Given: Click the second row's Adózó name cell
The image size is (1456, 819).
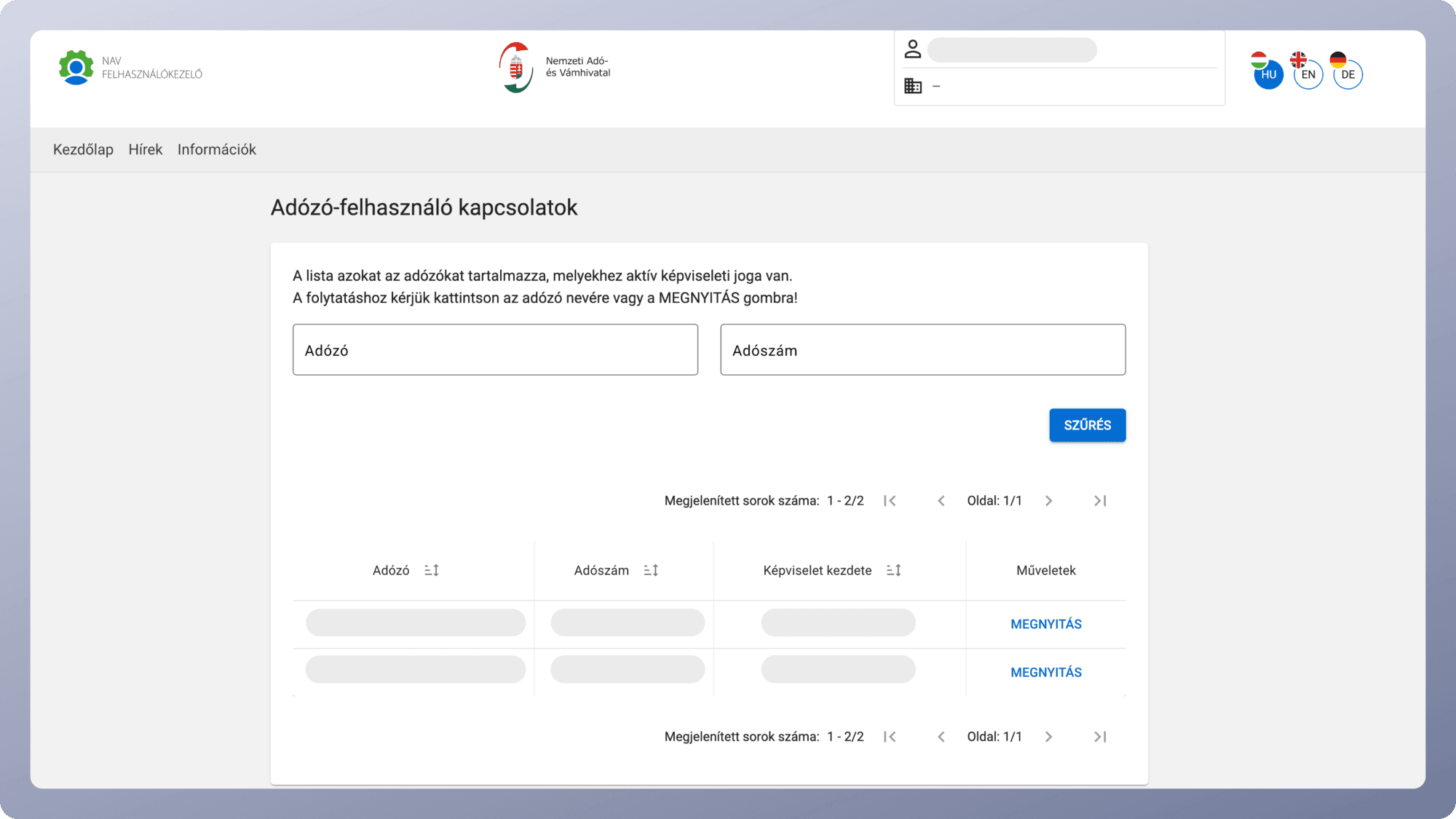Looking at the screenshot, I should (x=415, y=670).
